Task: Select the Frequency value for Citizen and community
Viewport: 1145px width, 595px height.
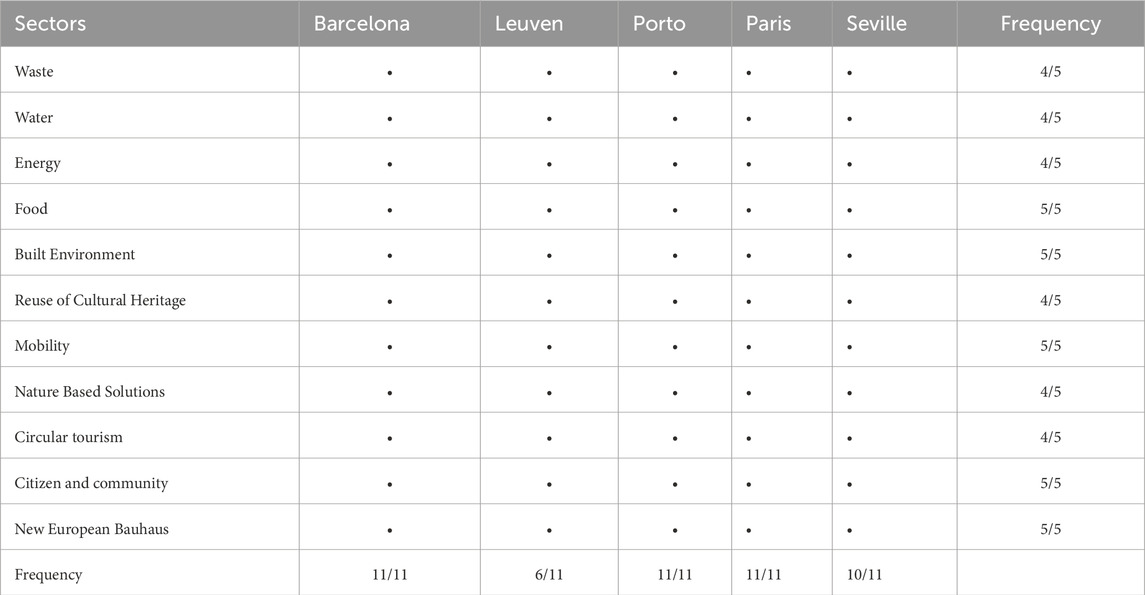Action: click(x=1050, y=484)
